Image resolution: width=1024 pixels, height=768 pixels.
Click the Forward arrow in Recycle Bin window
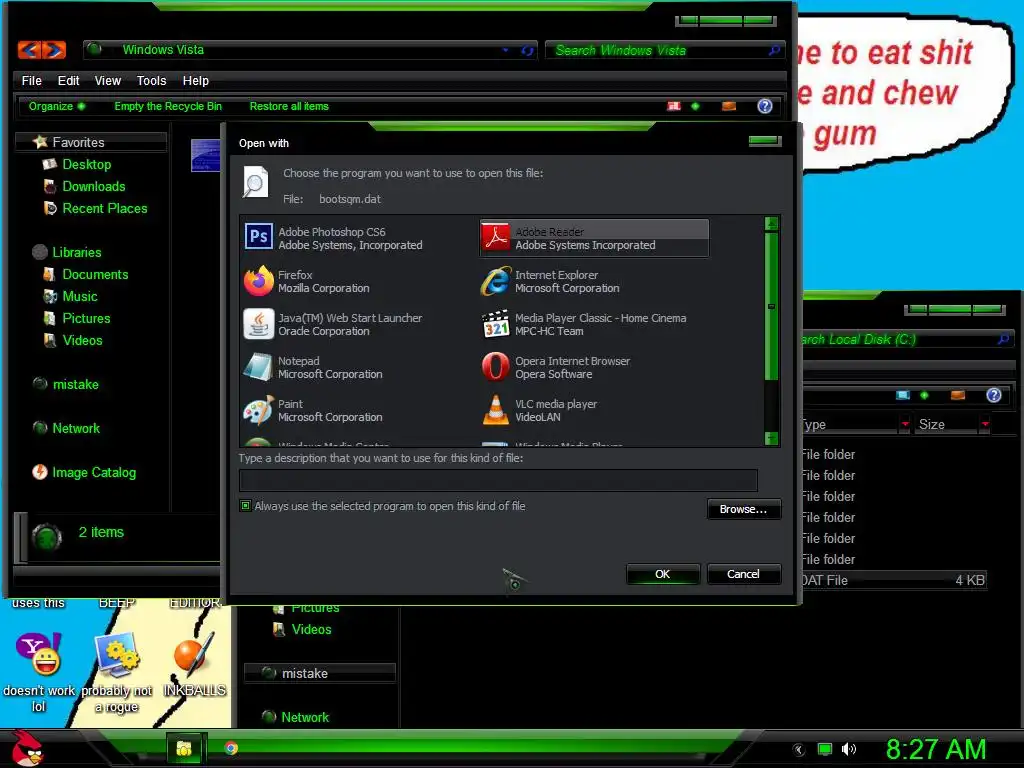click(54, 50)
